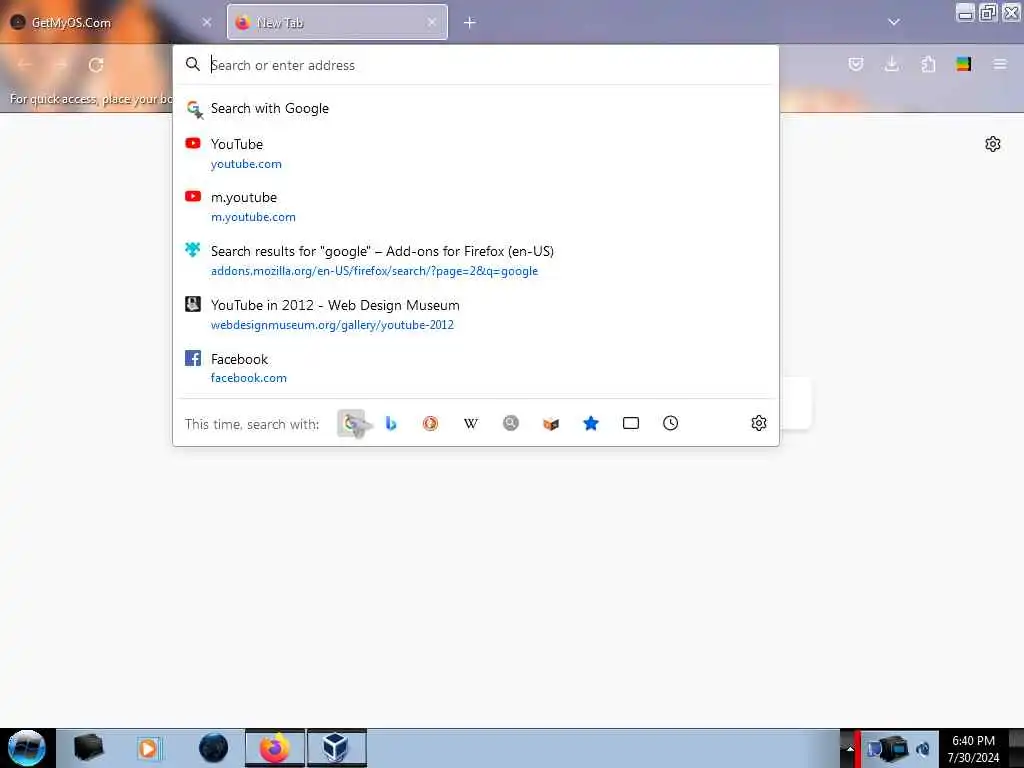Open new tab page customize gear
1024x768 pixels.
pos(993,144)
